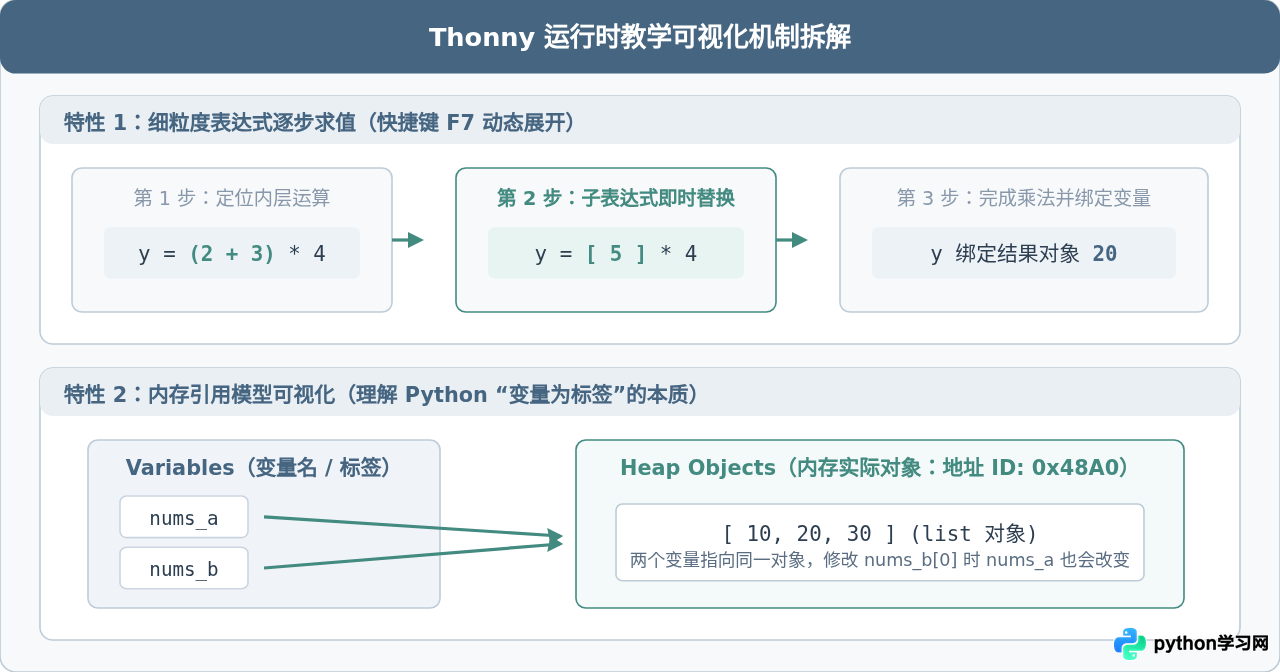Select the nums_b variable box
The image size is (1280, 672).
[x=184, y=568]
